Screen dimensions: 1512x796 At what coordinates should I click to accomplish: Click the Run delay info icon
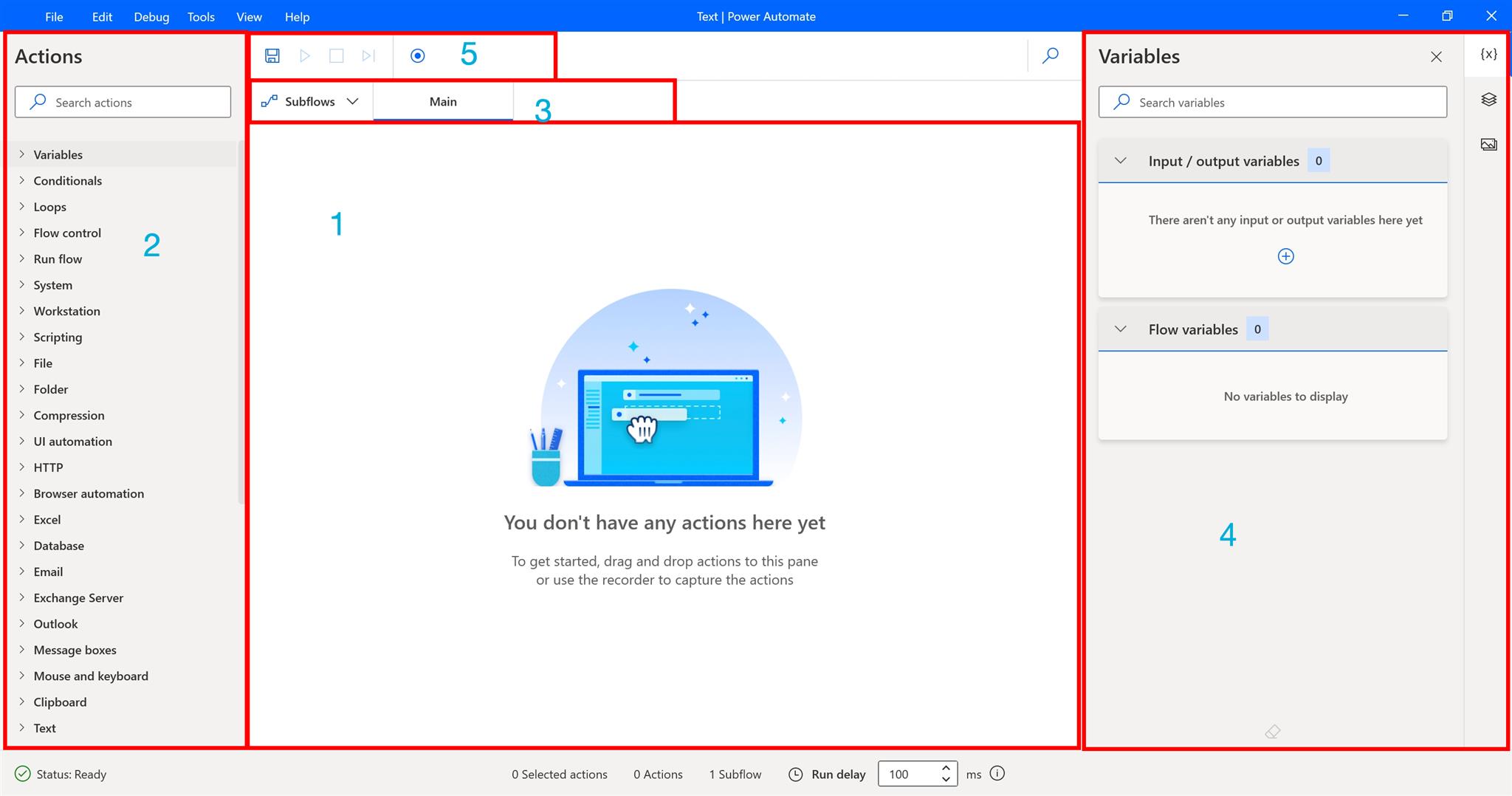pyautogui.click(x=997, y=774)
